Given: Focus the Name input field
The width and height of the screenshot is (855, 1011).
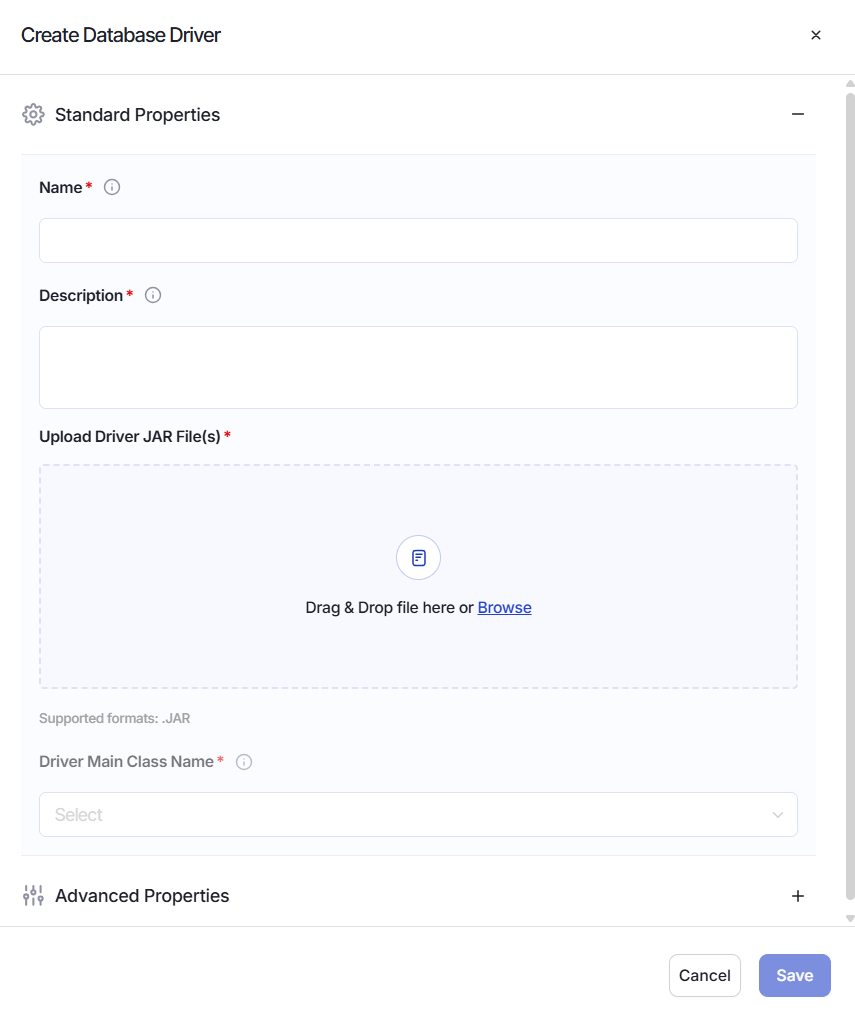Looking at the screenshot, I should click(418, 241).
